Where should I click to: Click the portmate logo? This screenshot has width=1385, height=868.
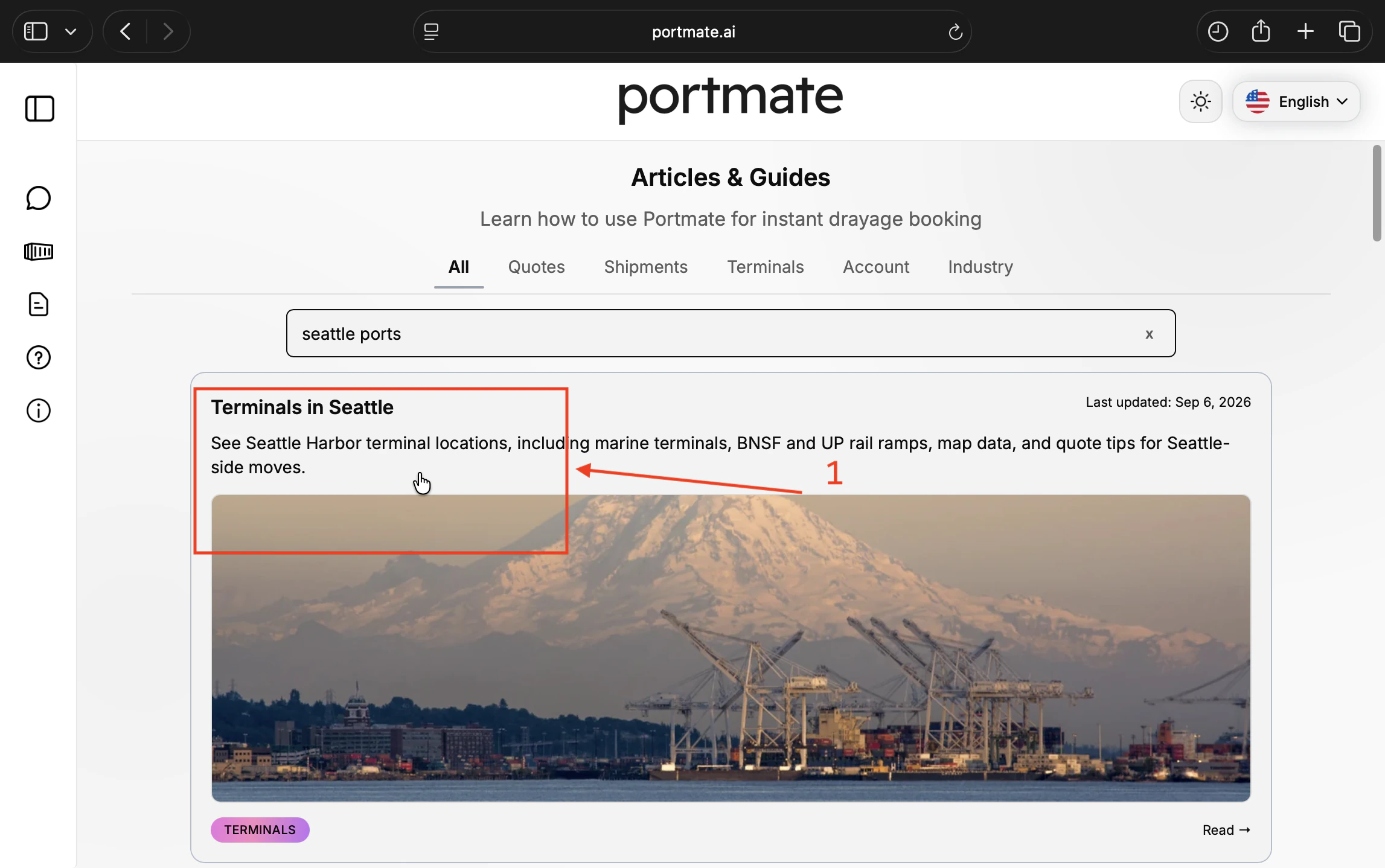[x=731, y=100]
